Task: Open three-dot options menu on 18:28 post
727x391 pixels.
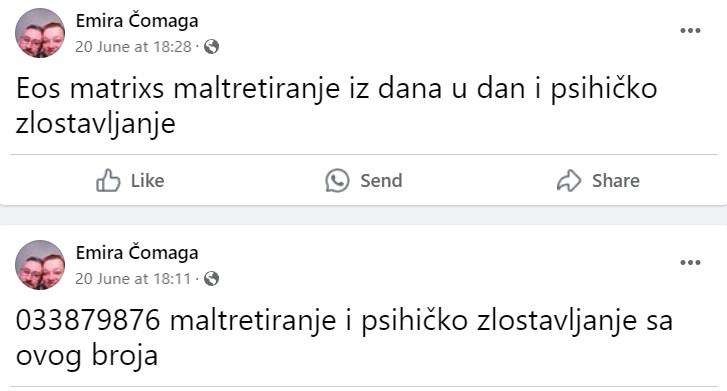Action: [690, 31]
